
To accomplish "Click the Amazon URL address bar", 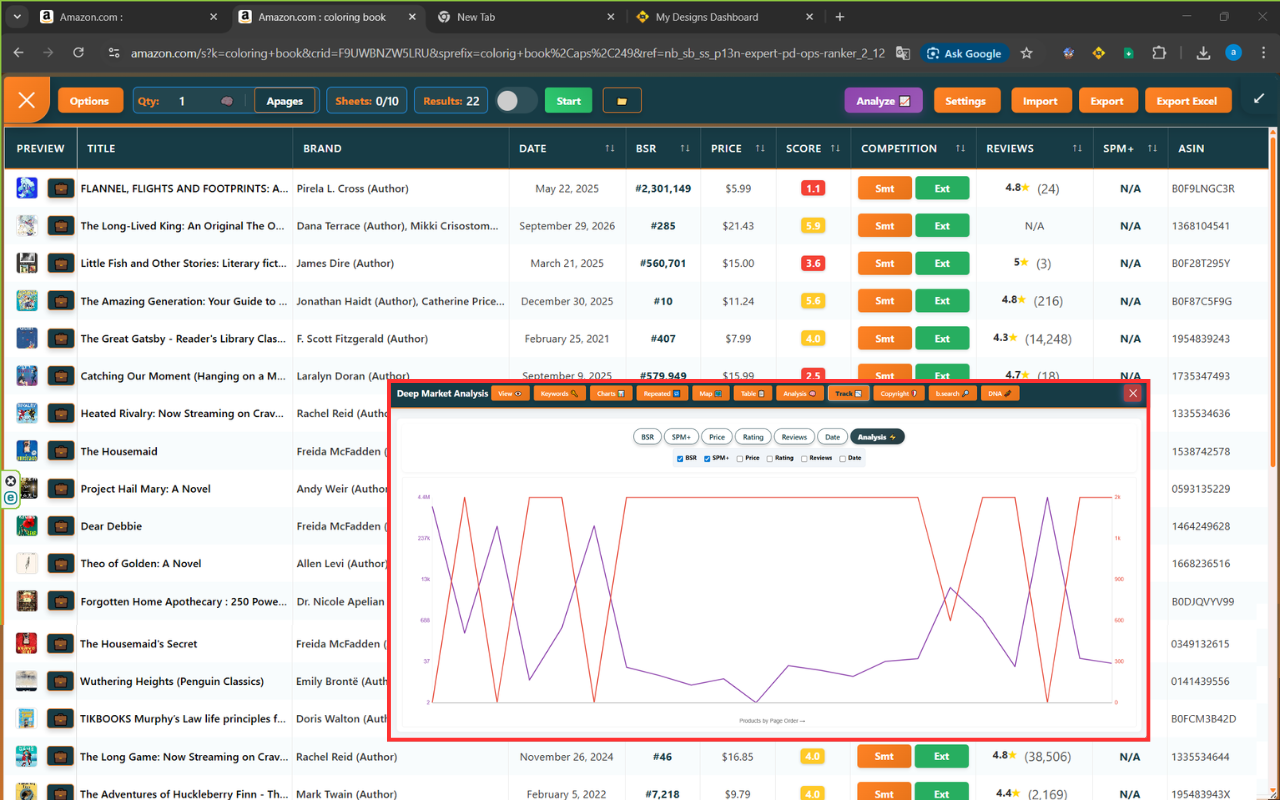I will [507, 53].
